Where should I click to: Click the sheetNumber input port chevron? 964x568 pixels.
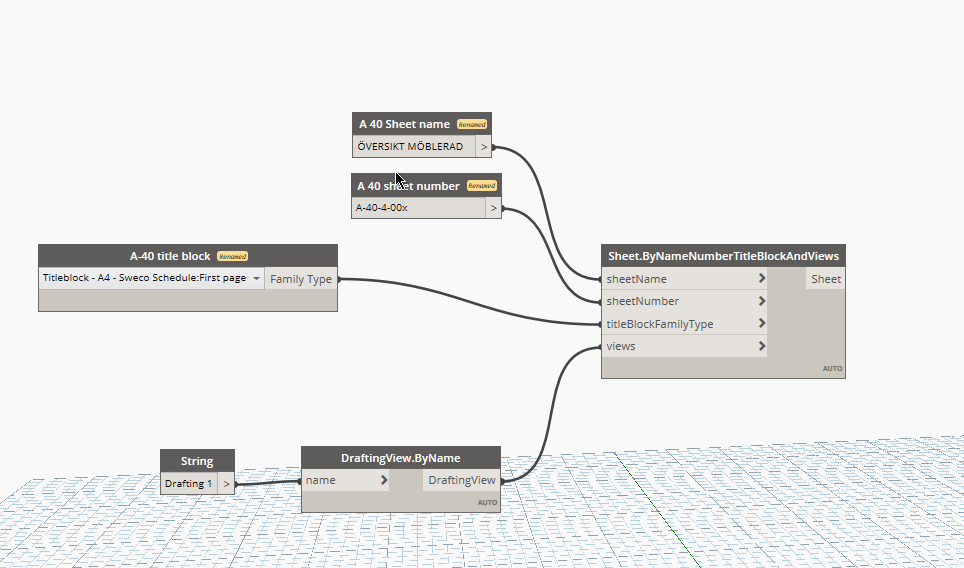[x=762, y=301]
